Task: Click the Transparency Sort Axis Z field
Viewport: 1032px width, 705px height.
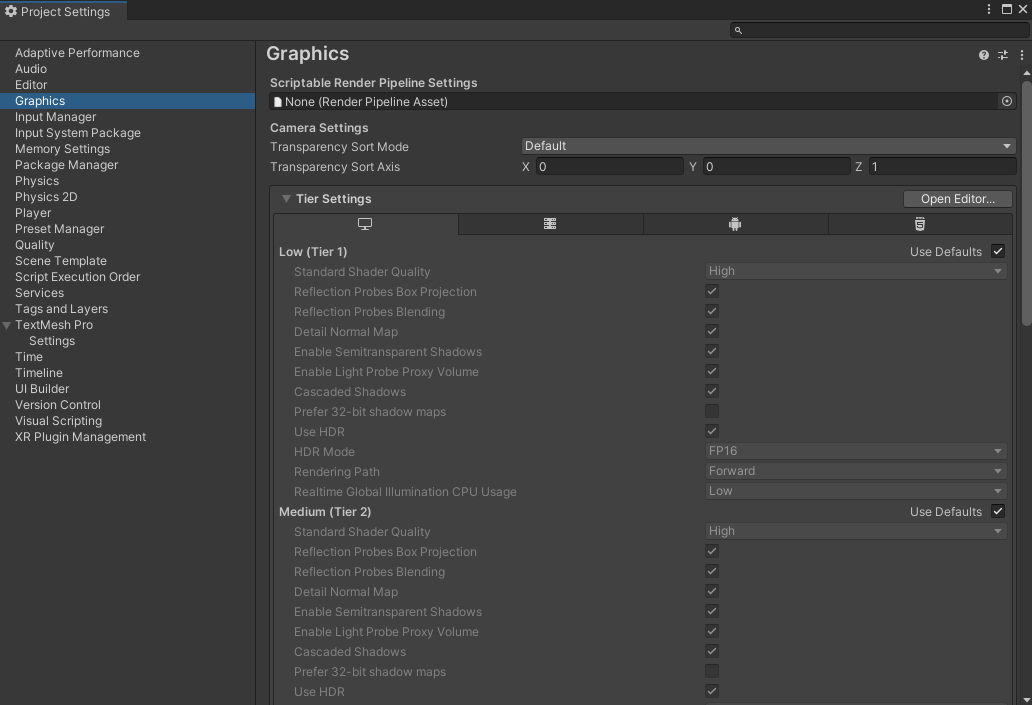Action: pos(942,167)
